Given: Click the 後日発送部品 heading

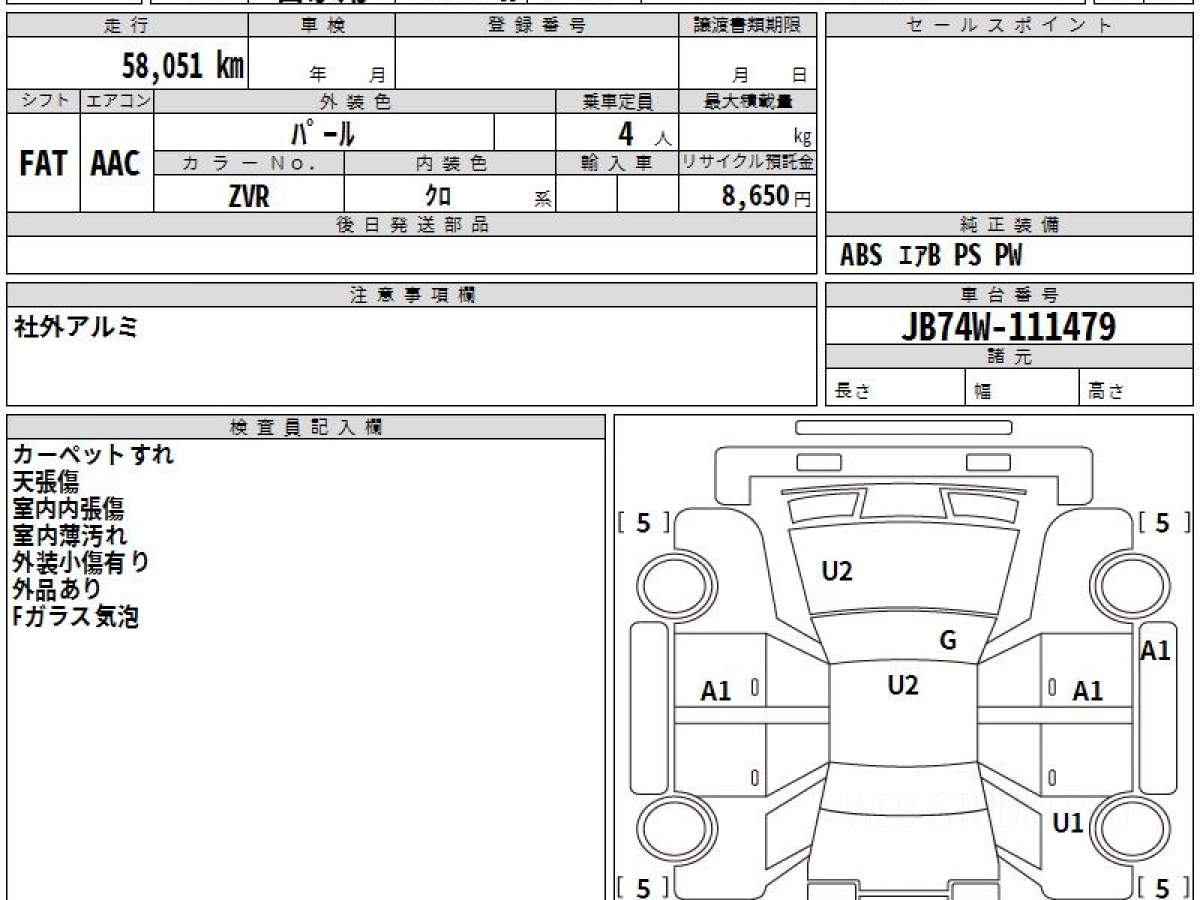Looking at the screenshot, I should [412, 225].
